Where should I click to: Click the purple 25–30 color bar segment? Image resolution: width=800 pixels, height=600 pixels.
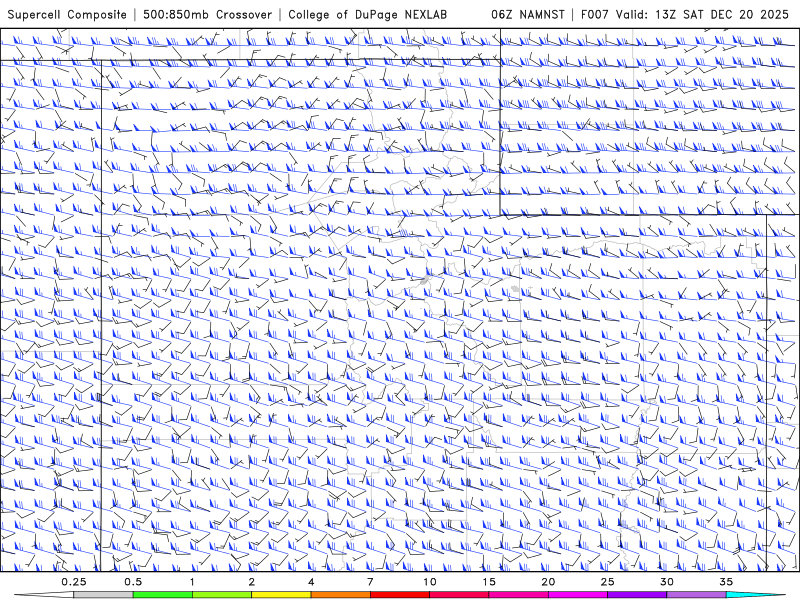tap(637, 595)
